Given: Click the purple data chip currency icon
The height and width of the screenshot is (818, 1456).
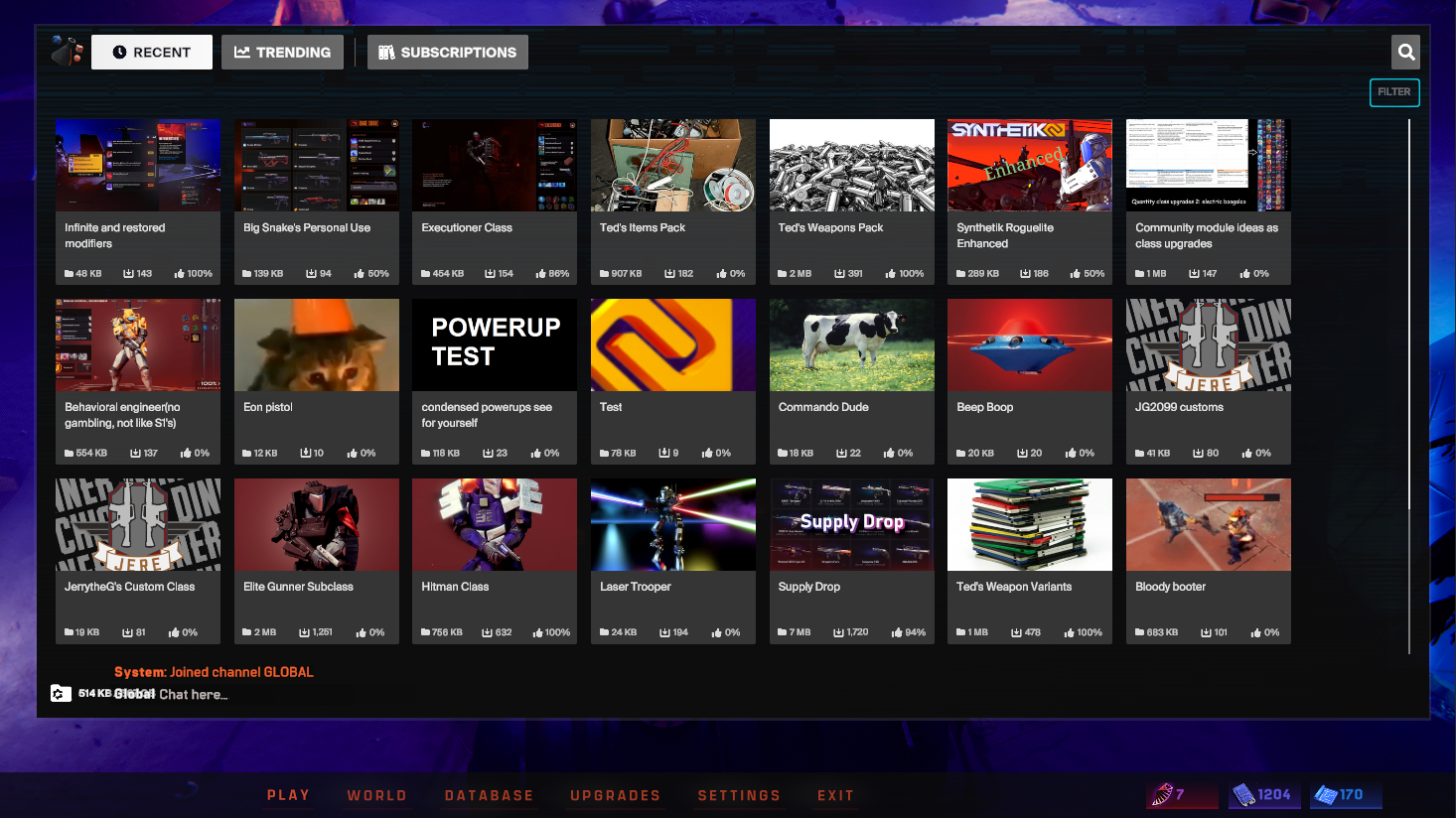Looking at the screenshot, I should pyautogui.click(x=1243, y=794).
